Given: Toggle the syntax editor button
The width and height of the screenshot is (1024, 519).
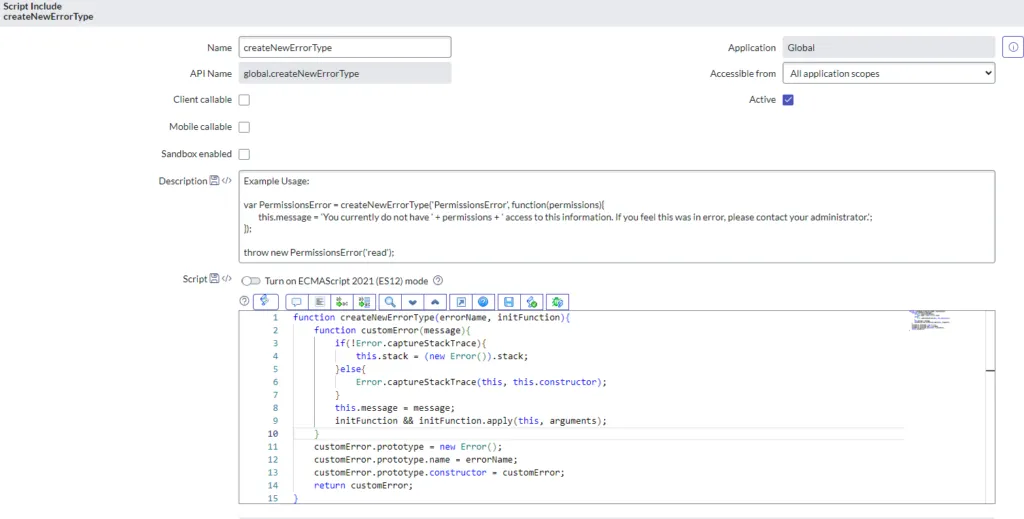Looking at the screenshot, I should (265, 301).
